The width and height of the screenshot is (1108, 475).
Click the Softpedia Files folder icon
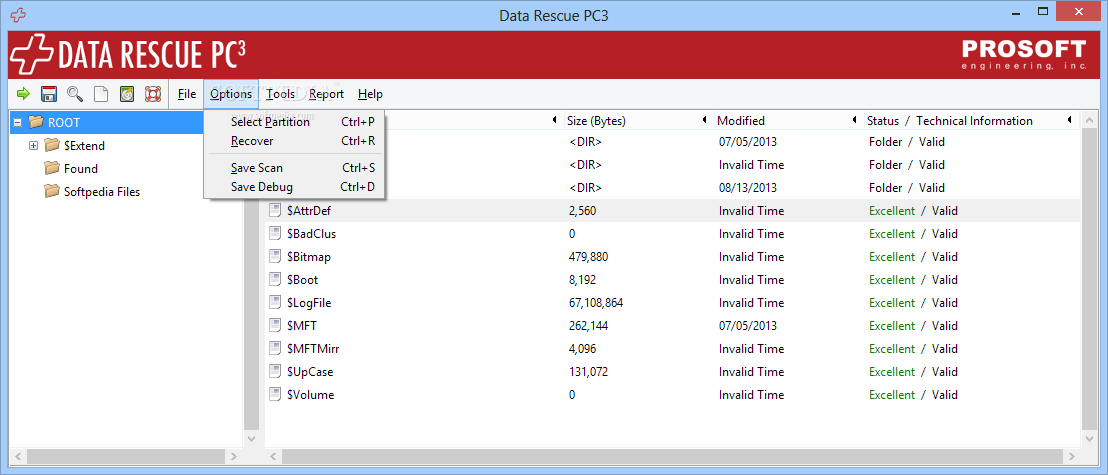pyautogui.click(x=52, y=192)
